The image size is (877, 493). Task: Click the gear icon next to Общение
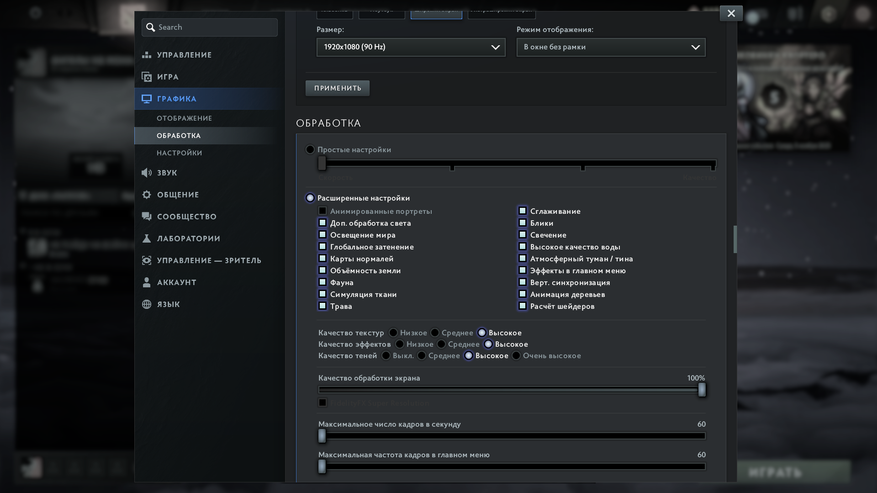147,195
